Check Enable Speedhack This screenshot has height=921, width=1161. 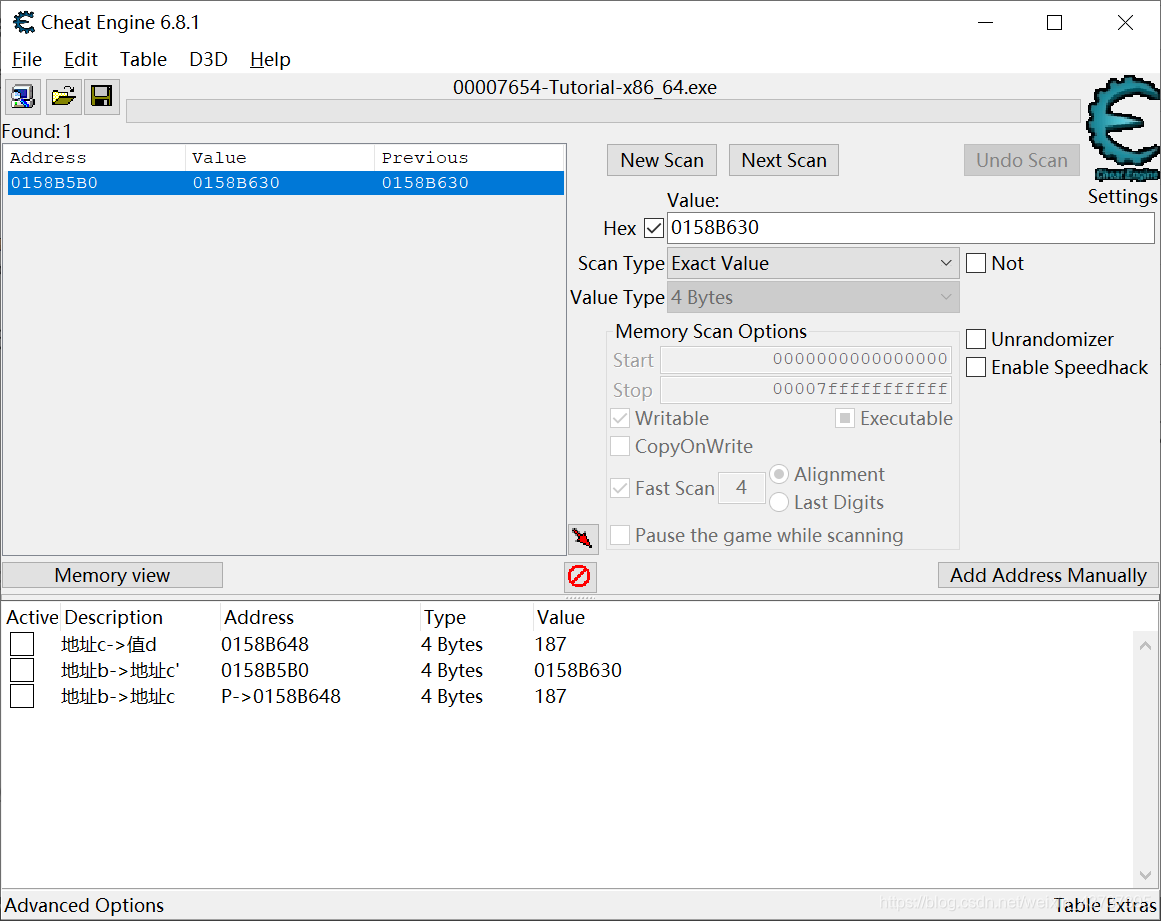click(976, 367)
